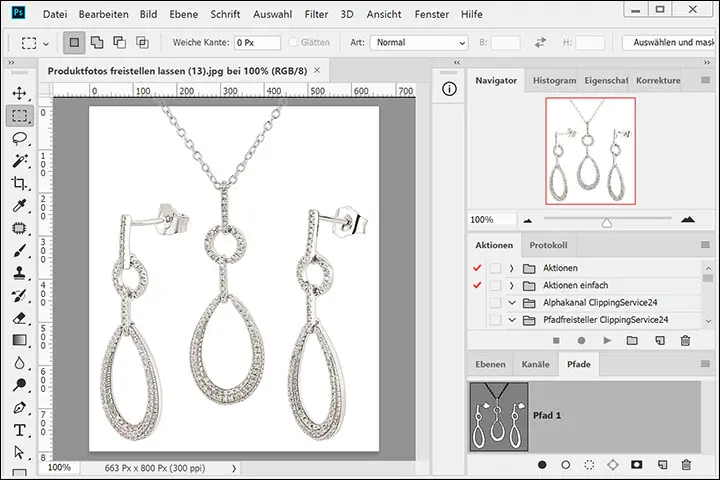Open the Art dropdown set to Normal
This screenshot has width=720, height=480.
click(x=419, y=44)
